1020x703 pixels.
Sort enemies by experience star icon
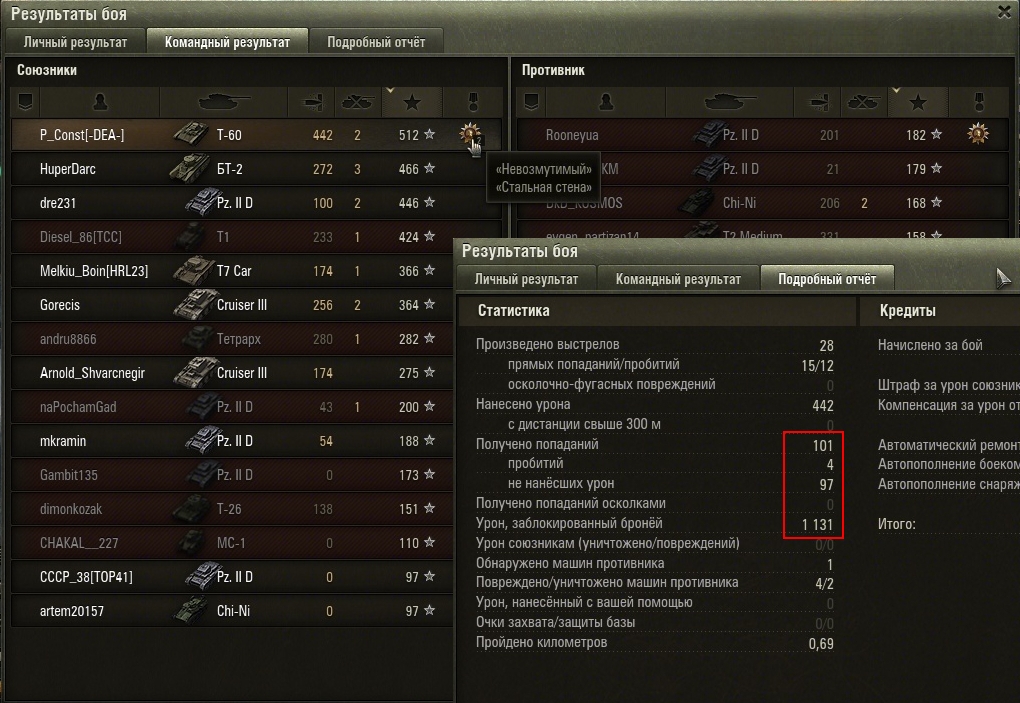click(x=918, y=102)
